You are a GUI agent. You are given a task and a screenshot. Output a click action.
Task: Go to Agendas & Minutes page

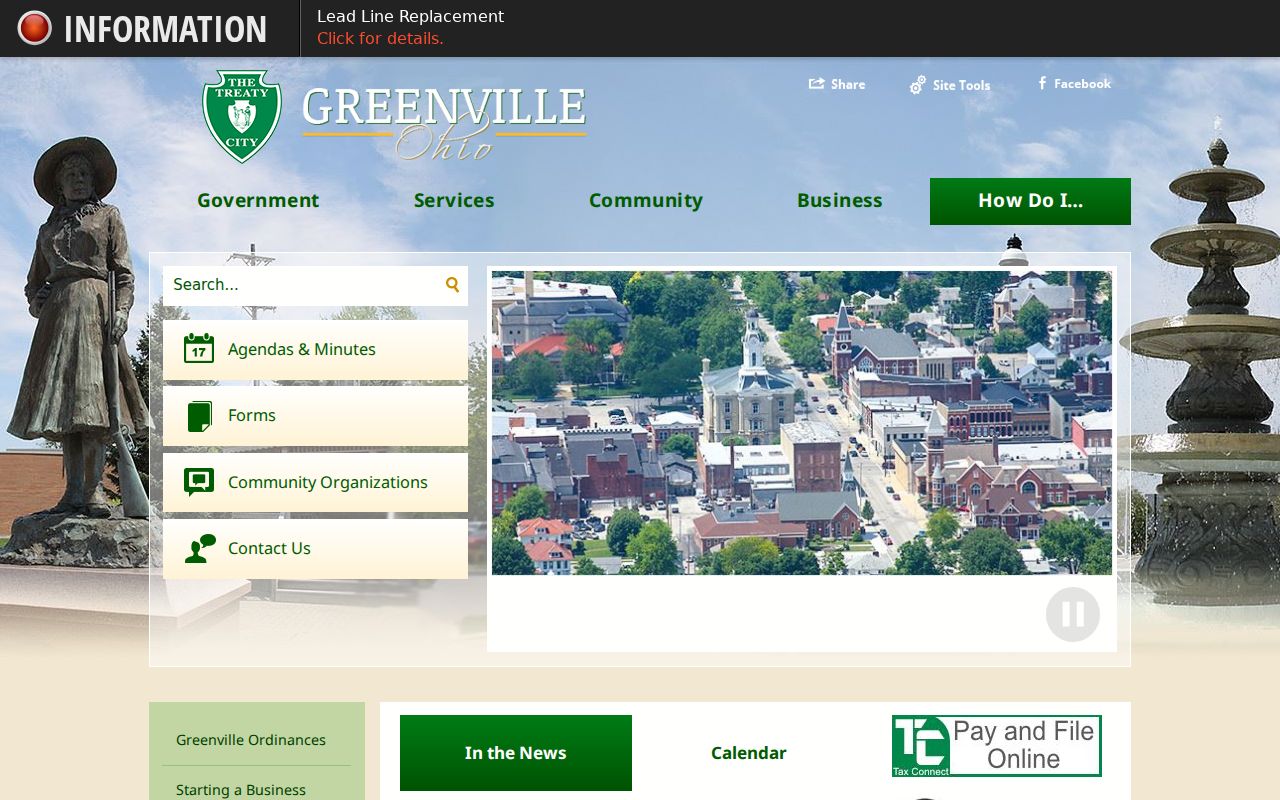pos(315,349)
